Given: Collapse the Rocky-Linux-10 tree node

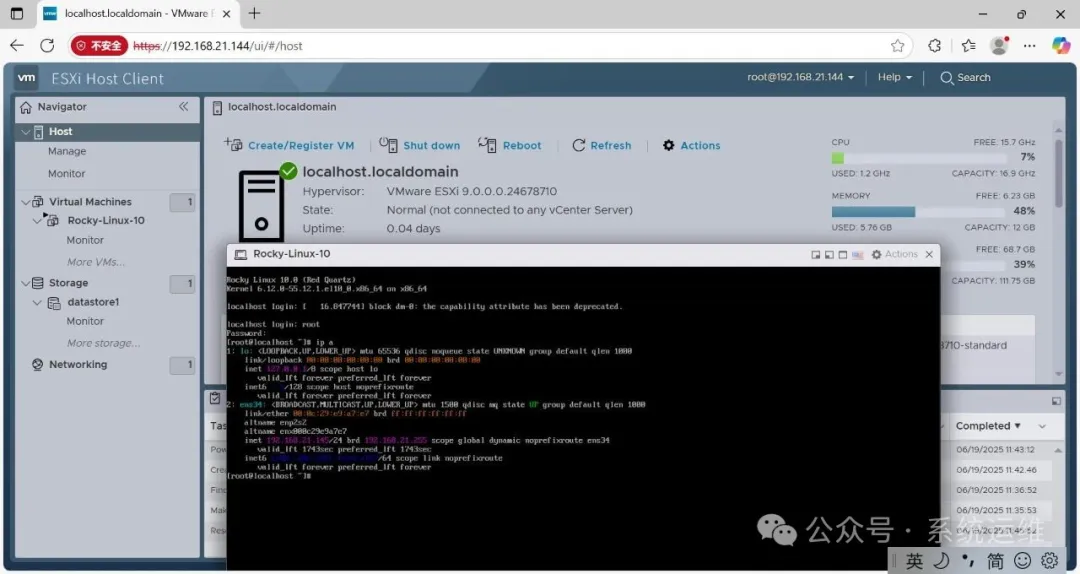Looking at the screenshot, I should pyautogui.click(x=37, y=221).
